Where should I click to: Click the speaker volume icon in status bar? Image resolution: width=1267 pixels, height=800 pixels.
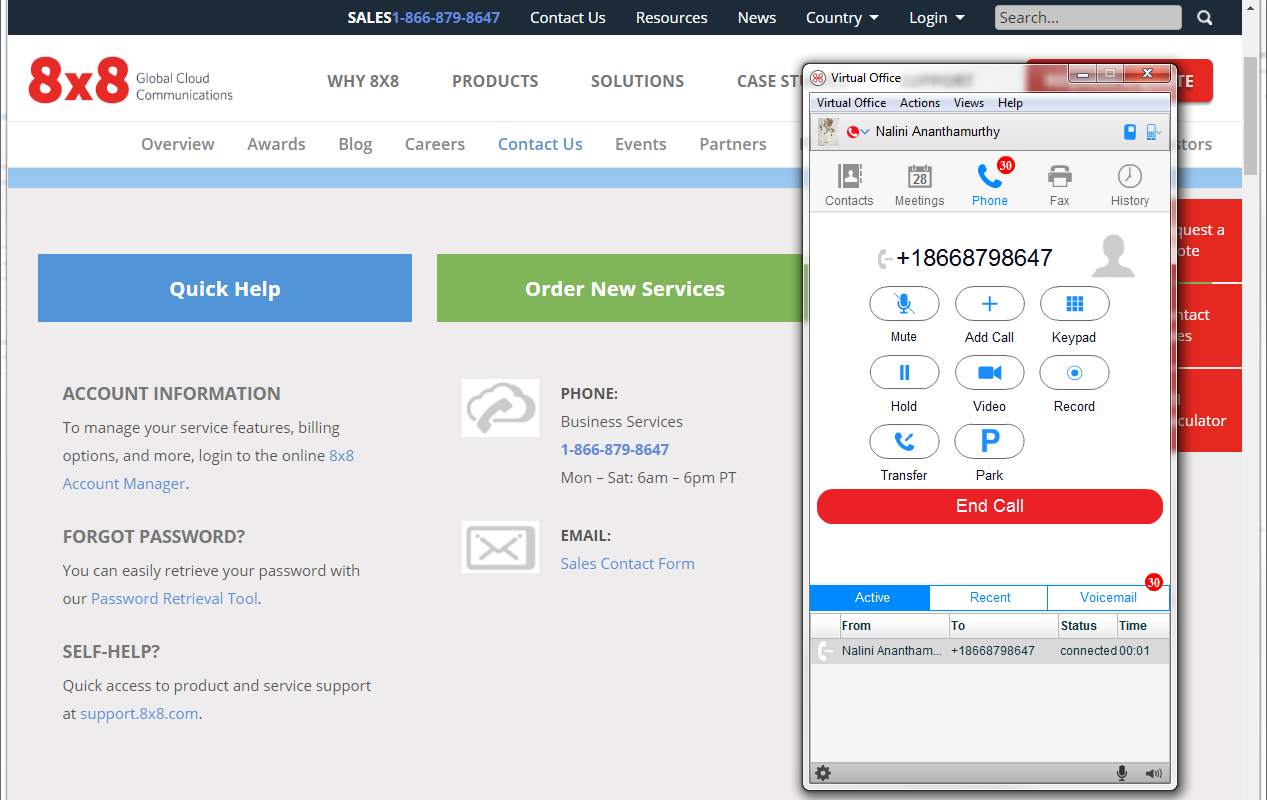point(1154,773)
